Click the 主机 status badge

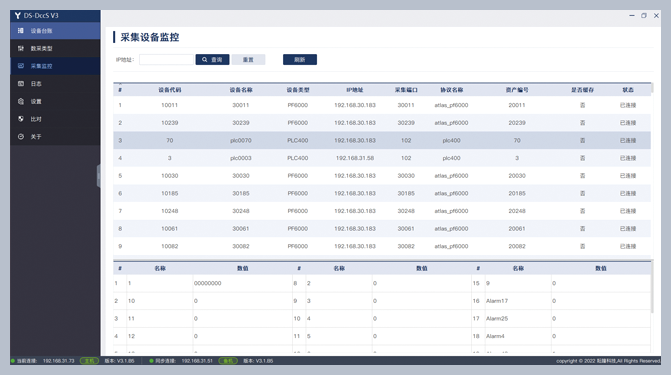pyautogui.click(x=89, y=361)
